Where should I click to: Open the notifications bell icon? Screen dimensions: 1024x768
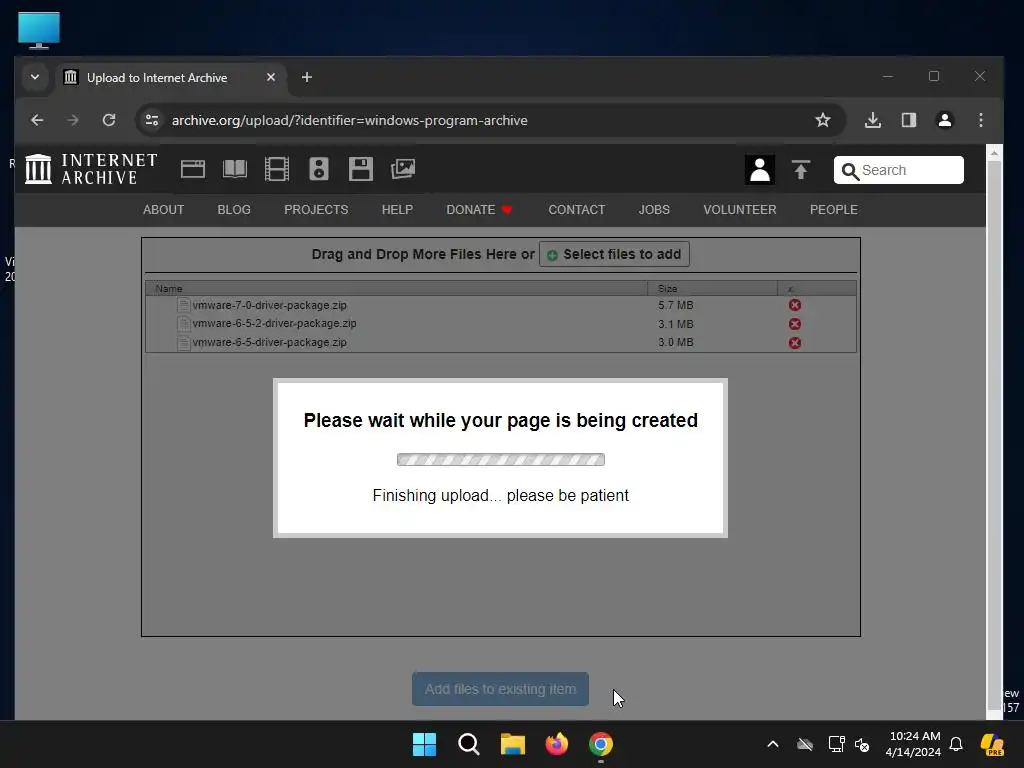pos(956,744)
